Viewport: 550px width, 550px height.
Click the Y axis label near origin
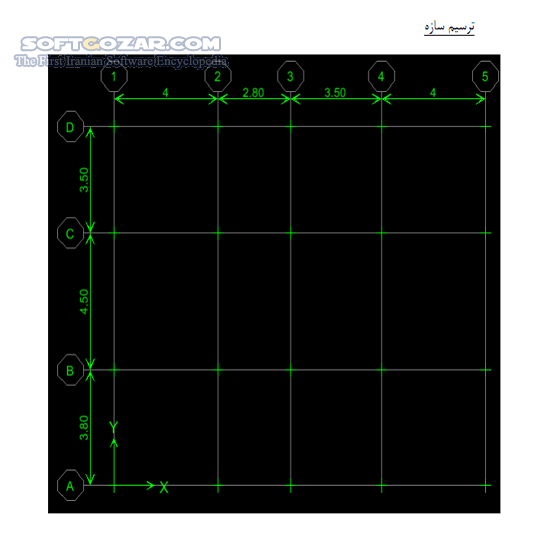114,427
